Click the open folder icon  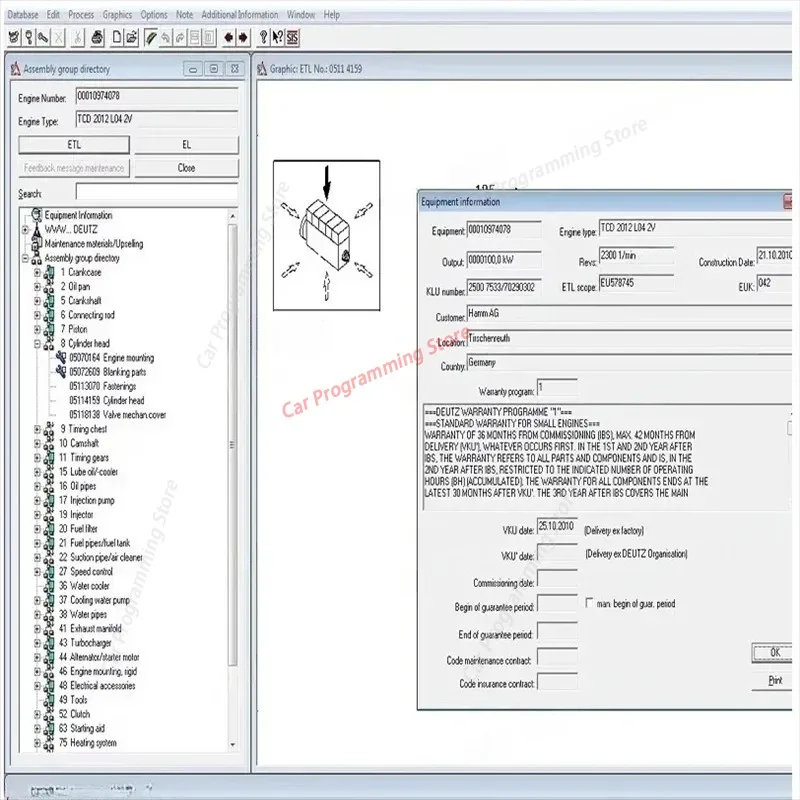point(132,37)
